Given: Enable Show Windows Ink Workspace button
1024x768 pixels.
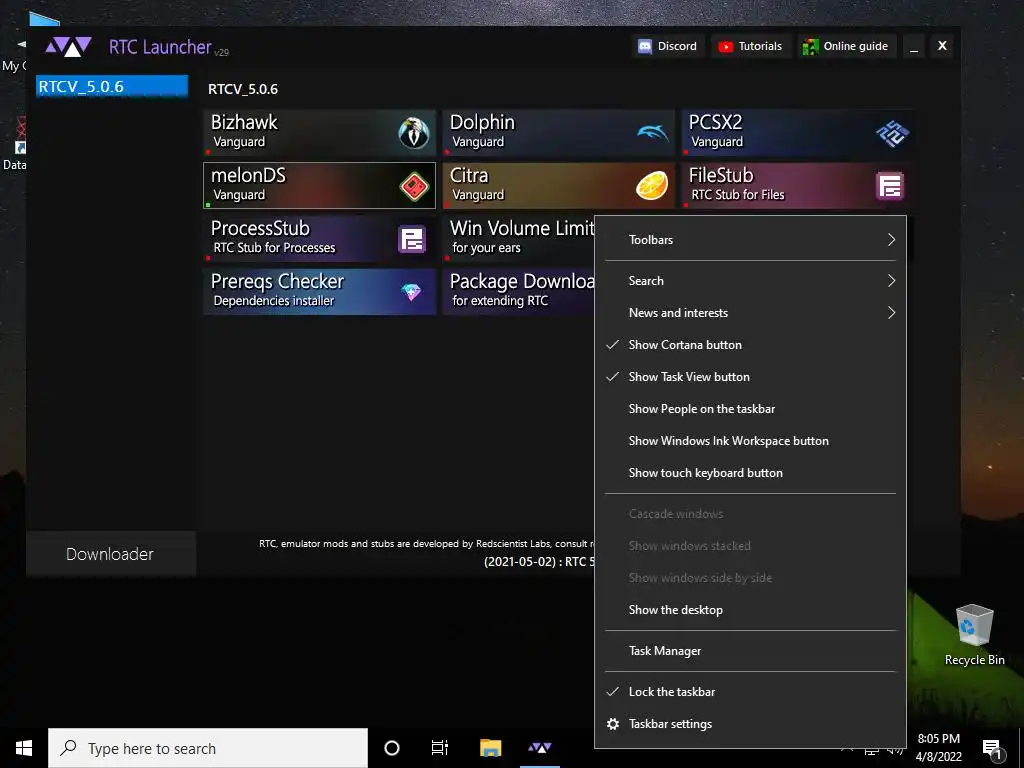Looking at the screenshot, I should point(750,441).
